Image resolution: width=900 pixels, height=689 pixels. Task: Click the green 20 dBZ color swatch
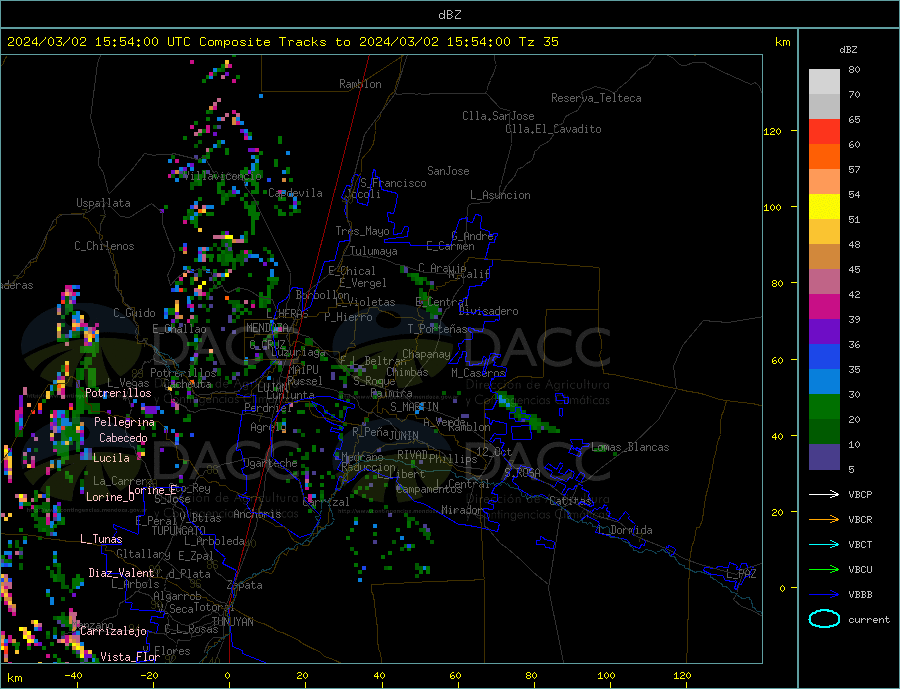[x=824, y=407]
